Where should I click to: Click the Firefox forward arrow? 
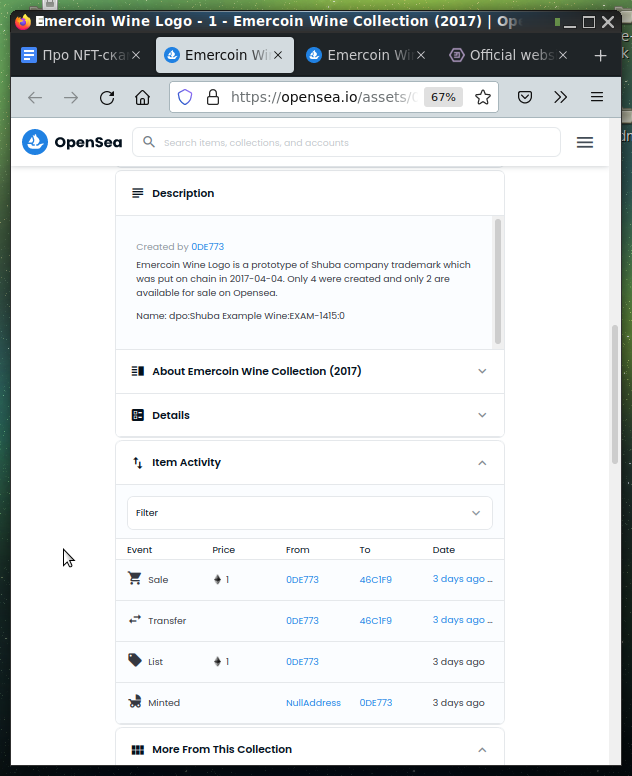[x=71, y=97]
